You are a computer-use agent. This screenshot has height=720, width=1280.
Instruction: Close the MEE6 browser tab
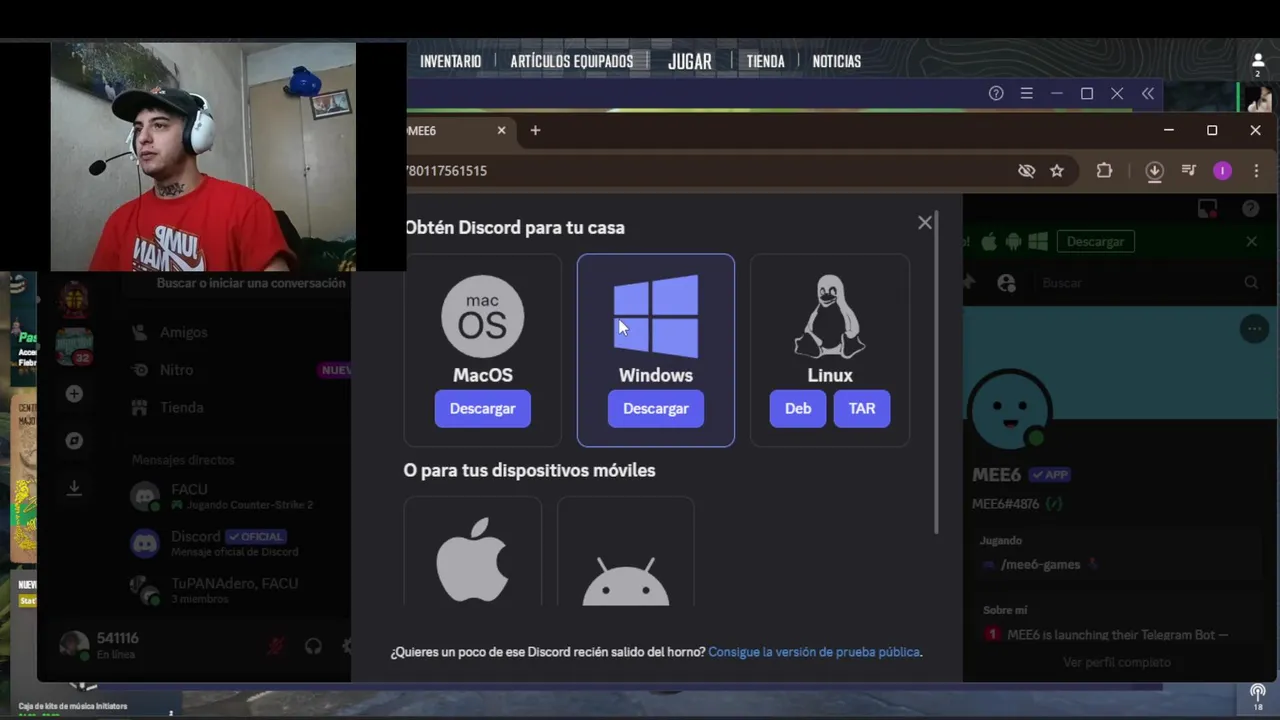point(502,130)
